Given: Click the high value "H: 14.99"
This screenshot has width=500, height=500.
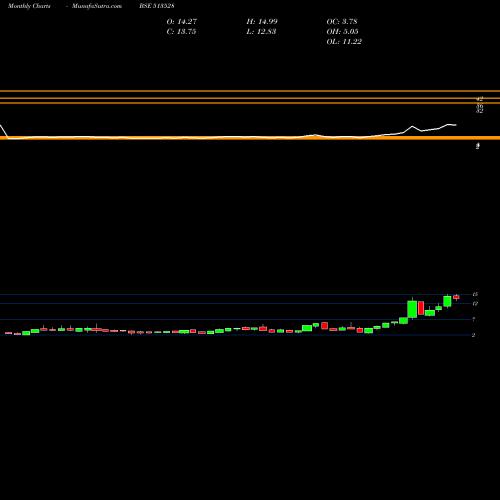Looking at the screenshot, I should 262,21.
